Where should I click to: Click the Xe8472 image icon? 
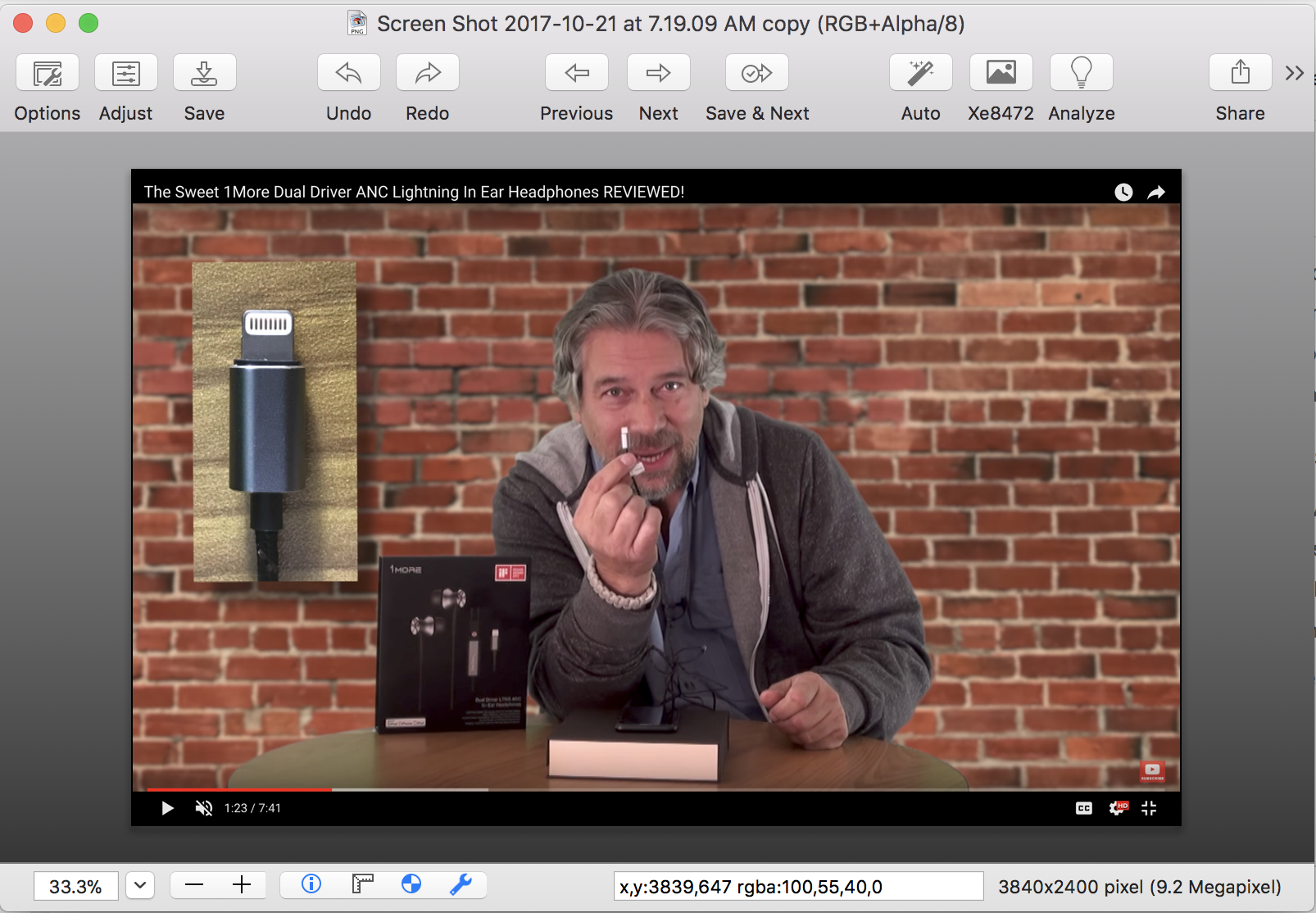(x=1001, y=74)
